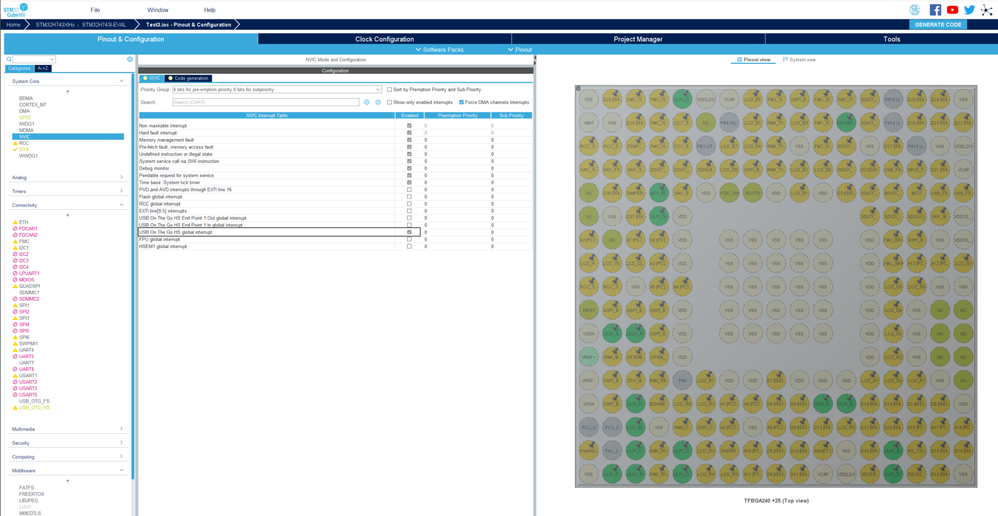Switch to Clock Configuration tab
Image resolution: width=998 pixels, height=516 pixels.
click(384, 39)
